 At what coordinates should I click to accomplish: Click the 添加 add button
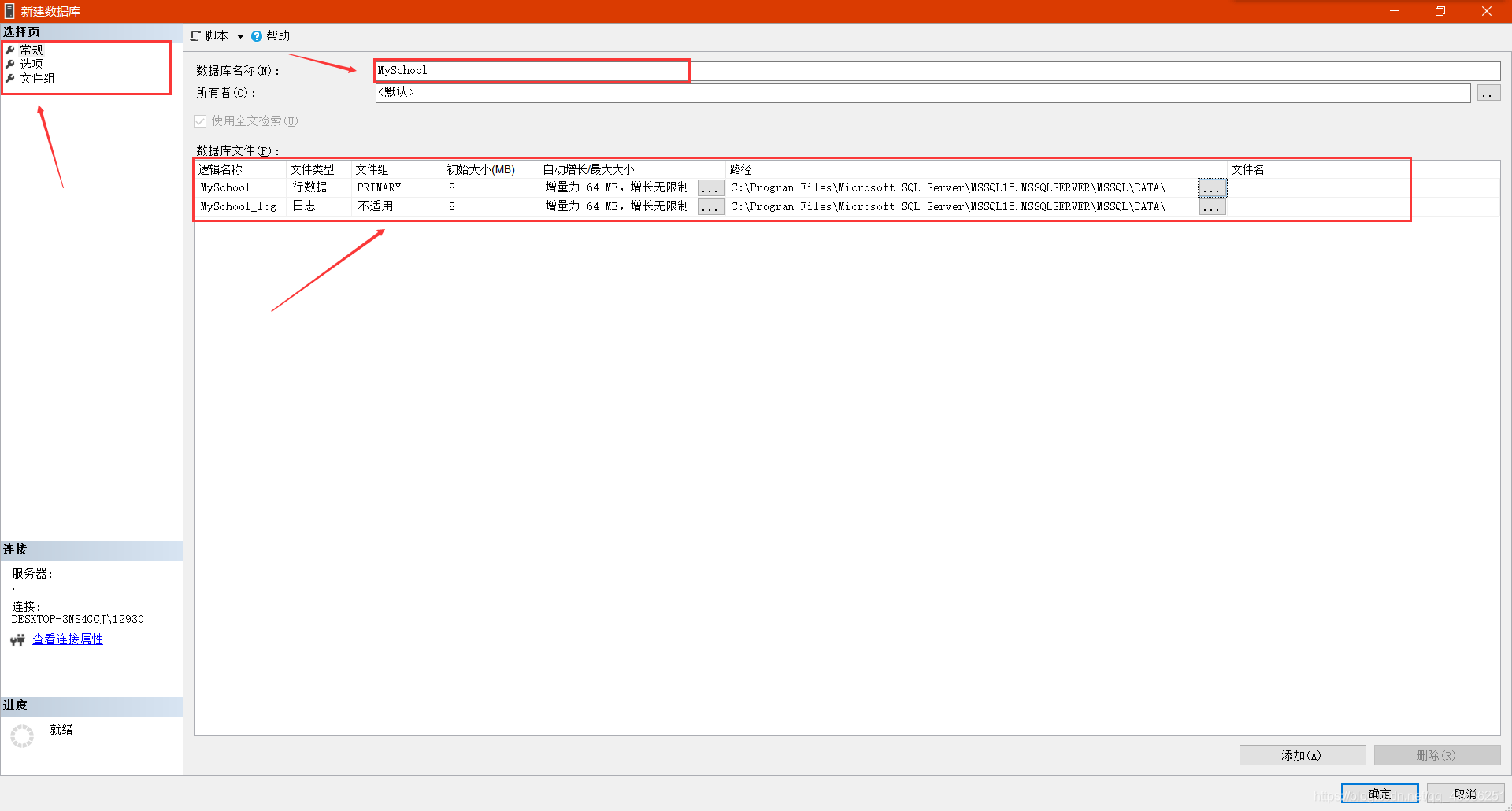1302,755
